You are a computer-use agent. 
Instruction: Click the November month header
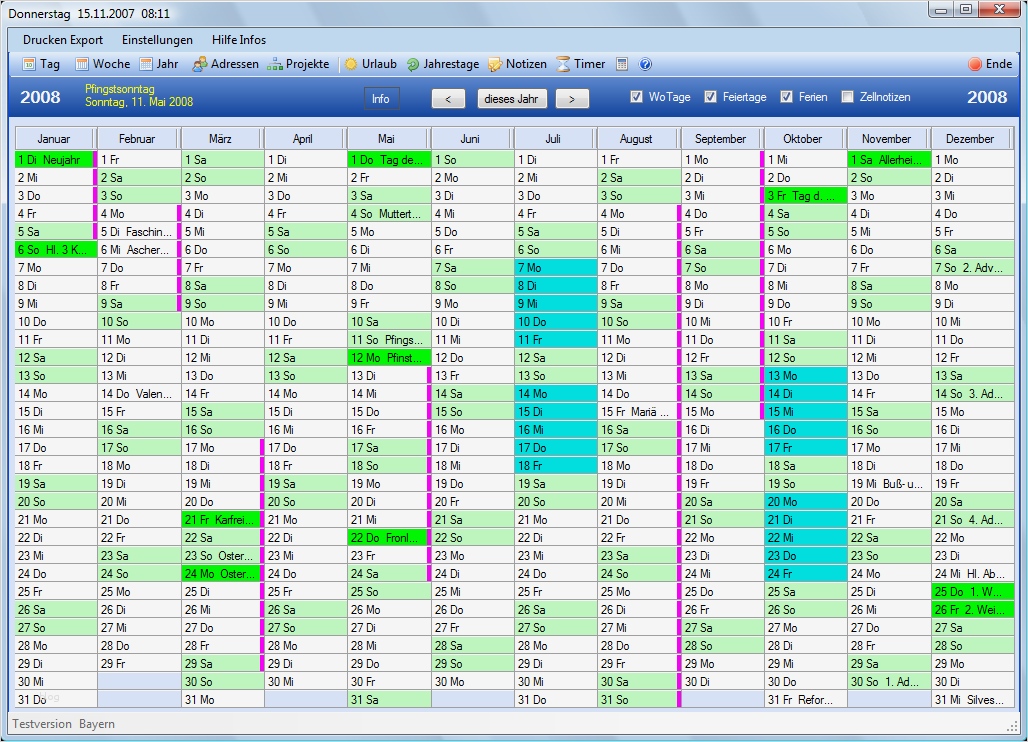886,138
